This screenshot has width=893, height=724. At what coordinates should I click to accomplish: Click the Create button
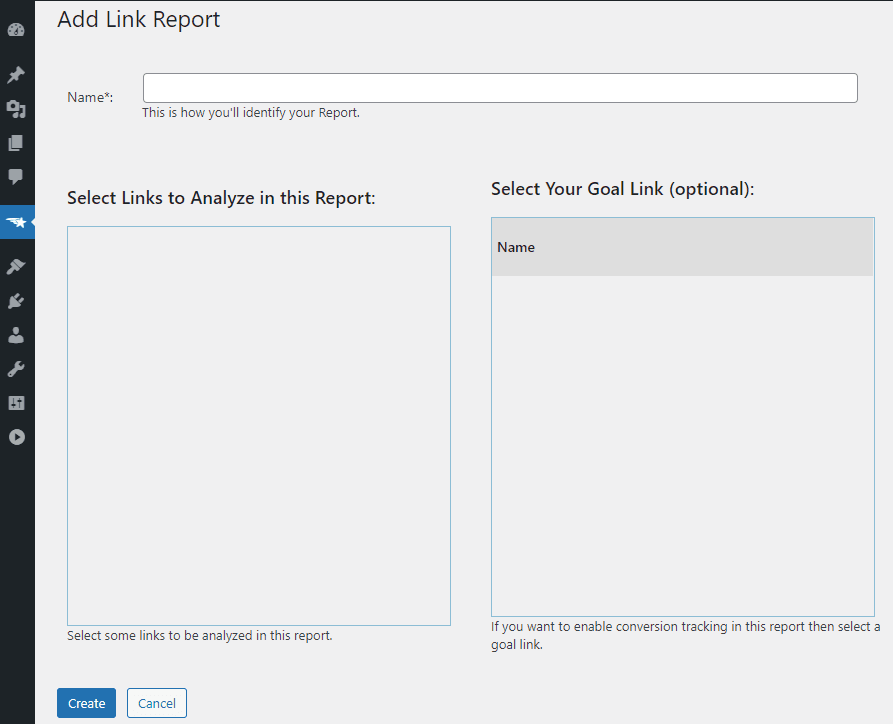click(87, 703)
